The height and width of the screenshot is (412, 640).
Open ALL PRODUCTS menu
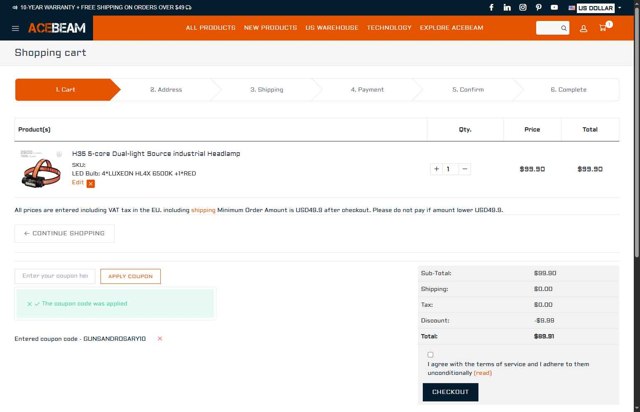211,28
